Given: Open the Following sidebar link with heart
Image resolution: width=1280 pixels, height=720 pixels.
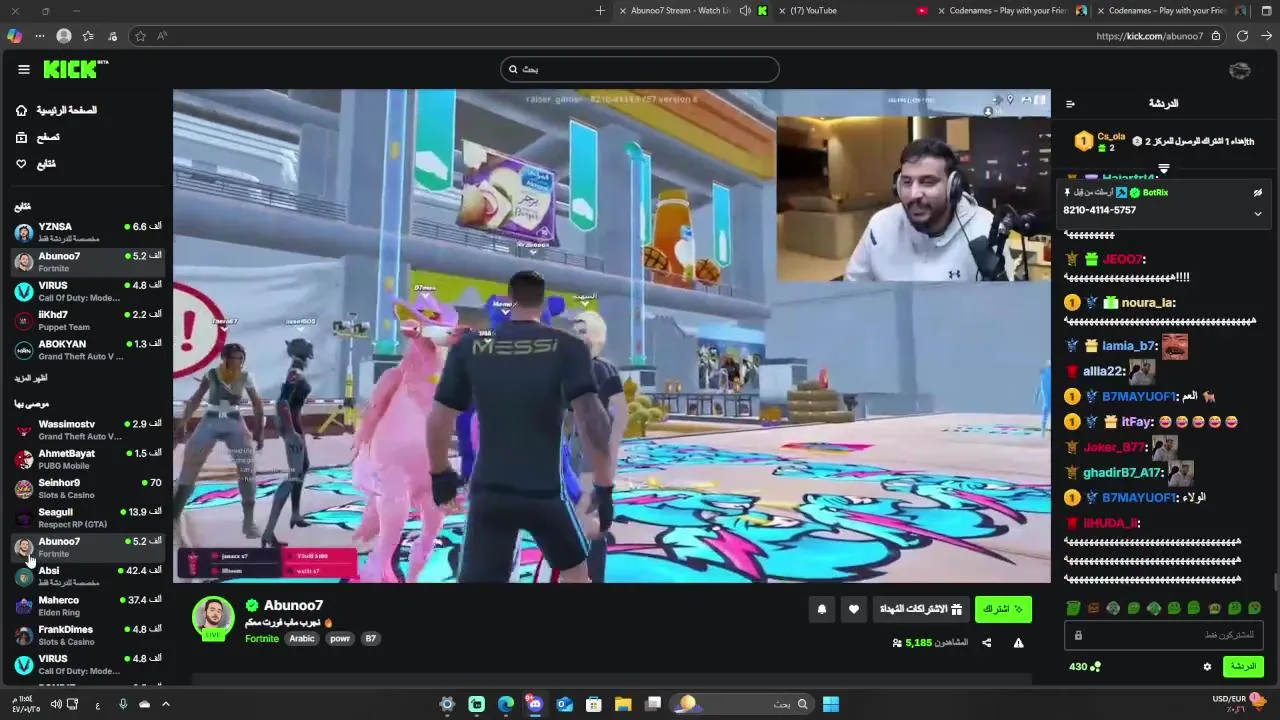Looking at the screenshot, I should (35, 164).
